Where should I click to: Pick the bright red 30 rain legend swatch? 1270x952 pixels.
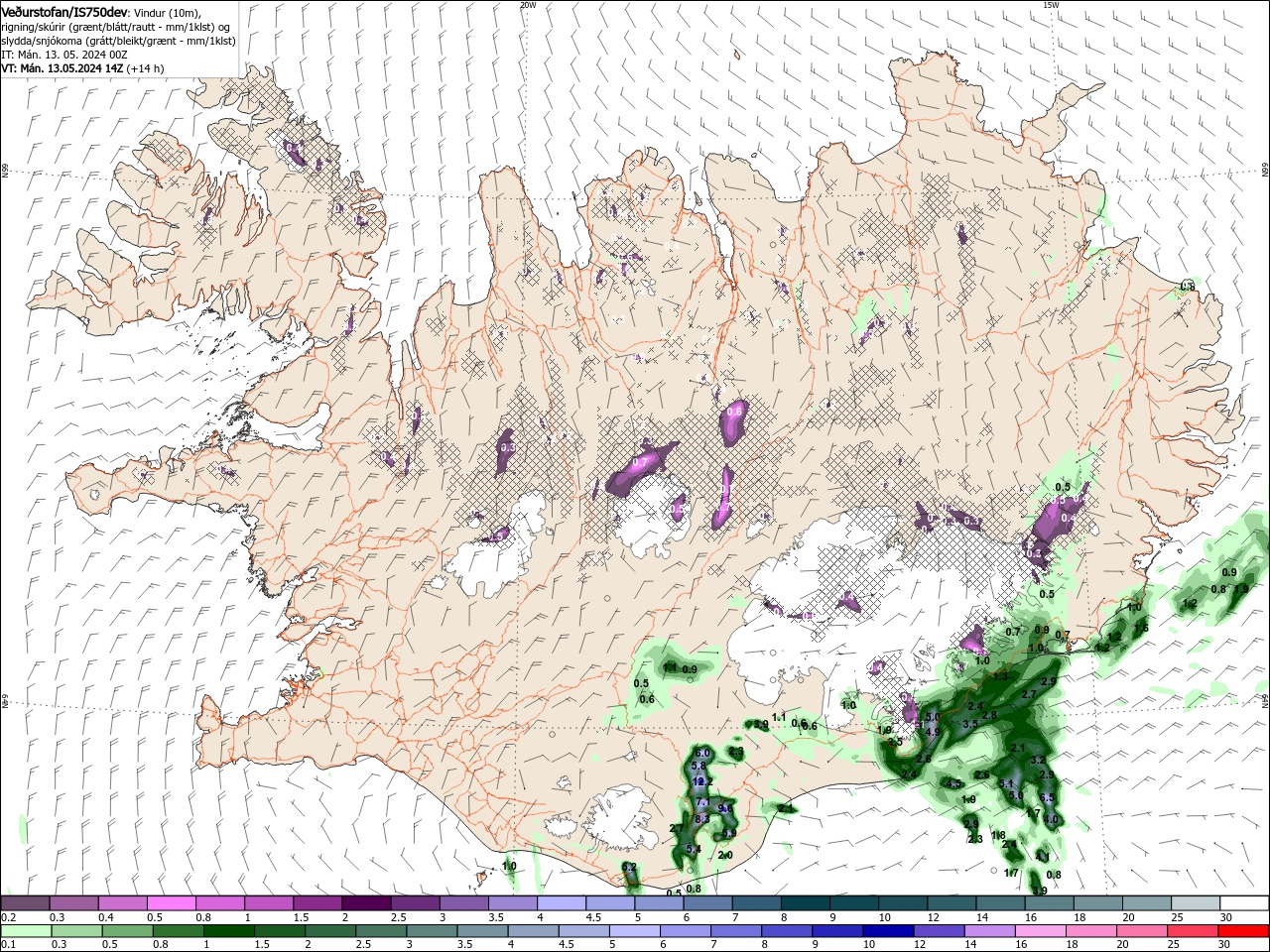click(x=1243, y=931)
